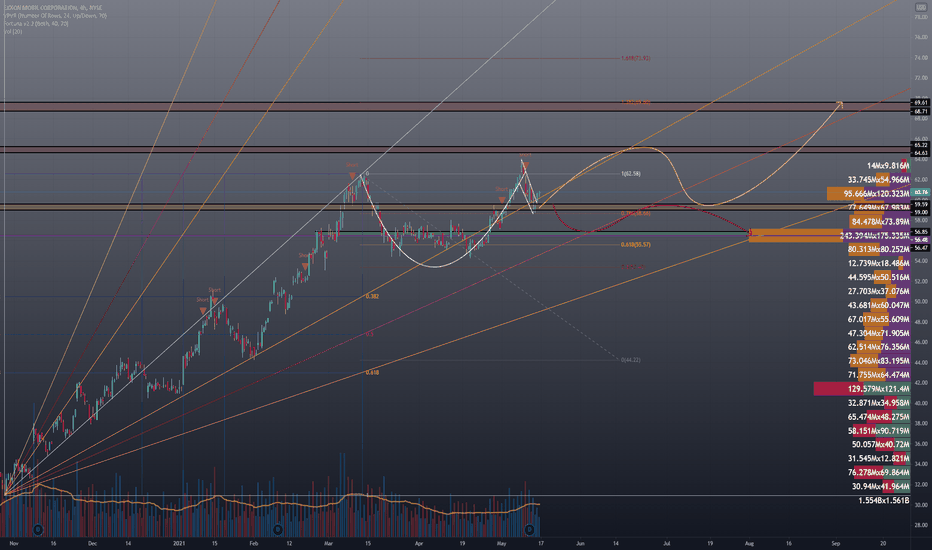Select the fan line 0.5 label

[x=369, y=334]
